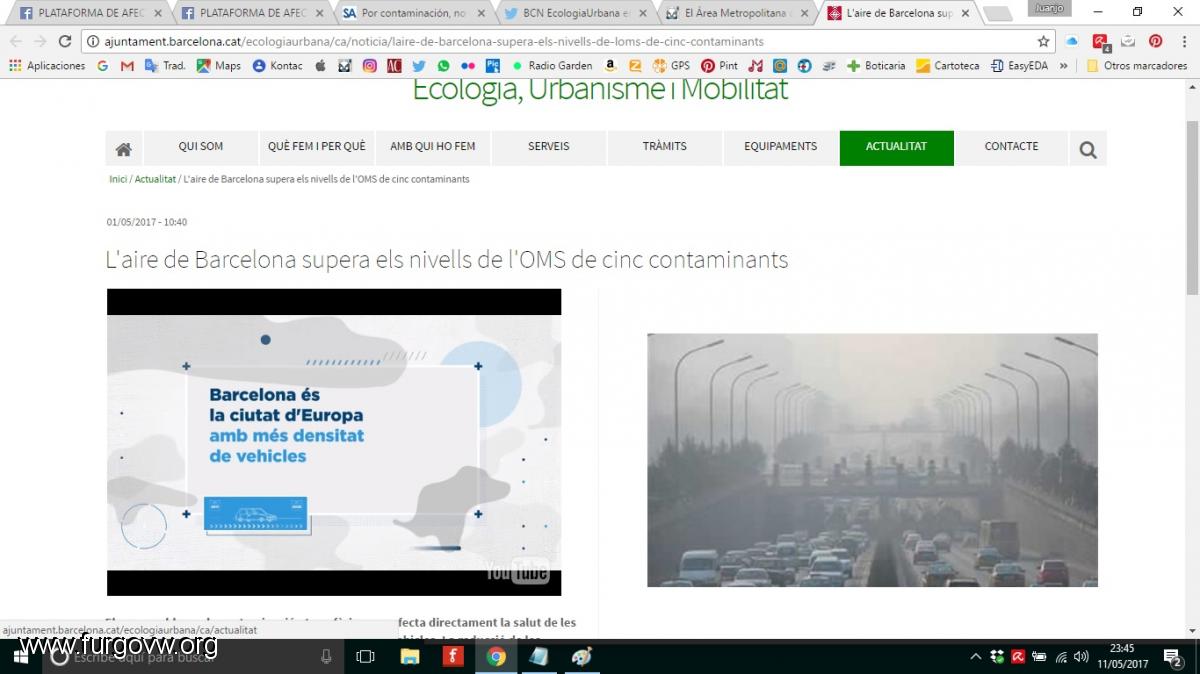Click the home icon in site navigation
Viewport: 1200px width, 674px height.
[x=124, y=149]
